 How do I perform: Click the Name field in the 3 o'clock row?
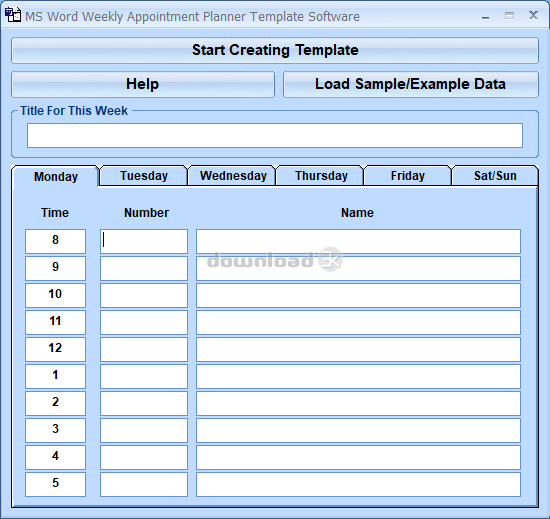pos(358,430)
